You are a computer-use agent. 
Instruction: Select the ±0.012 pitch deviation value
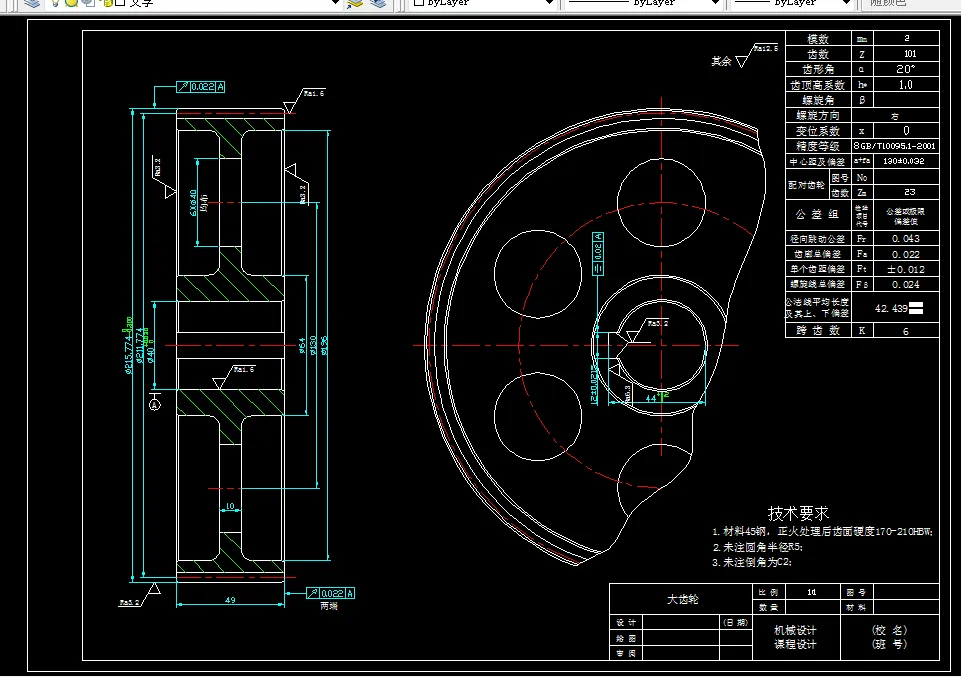(906, 270)
